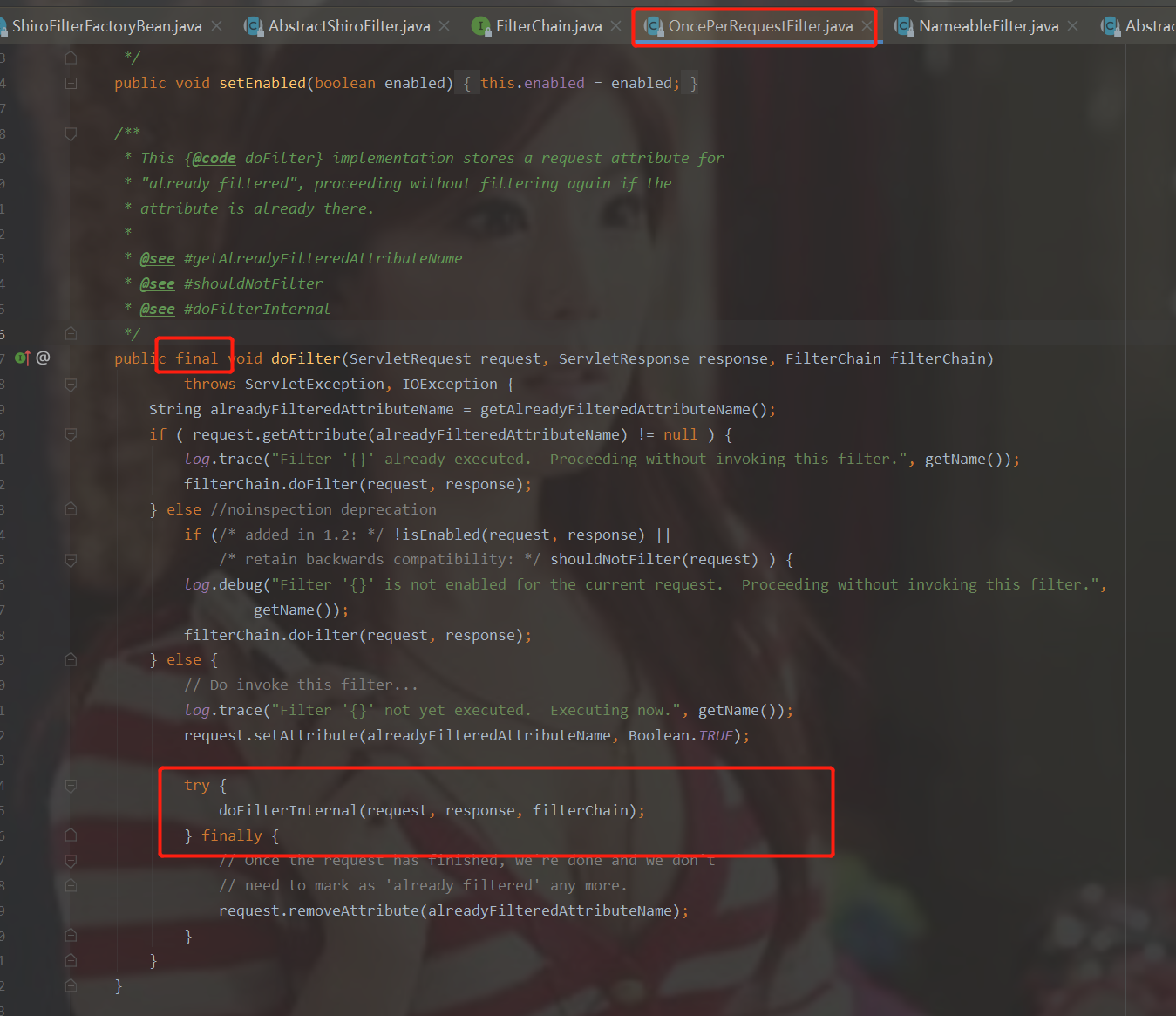Click the '//noinspection deprecation' comment
This screenshot has height=1016, width=1176.
323,509
